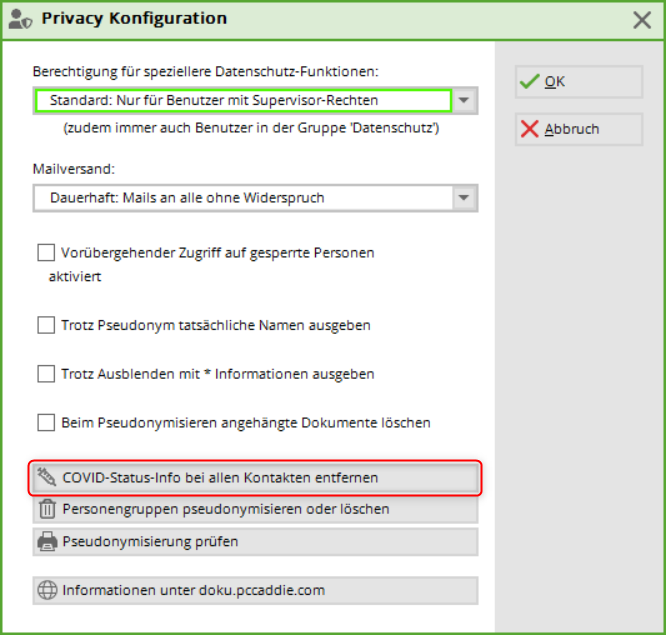Click the Standard Supervisor-Rechten selection field
Image resolution: width=666 pixels, height=635 pixels.
[x=242, y=101]
